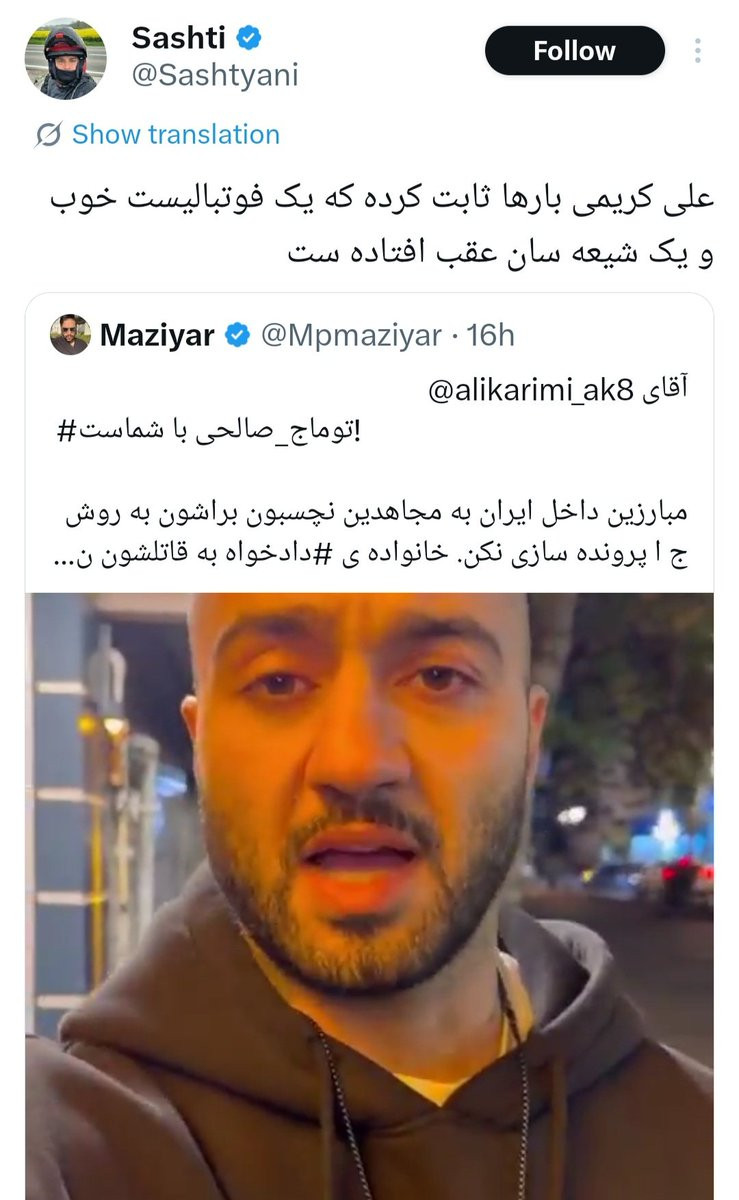Image resolution: width=739 pixels, height=1200 pixels.
Task: Select the Sashti display name
Action: click(180, 38)
